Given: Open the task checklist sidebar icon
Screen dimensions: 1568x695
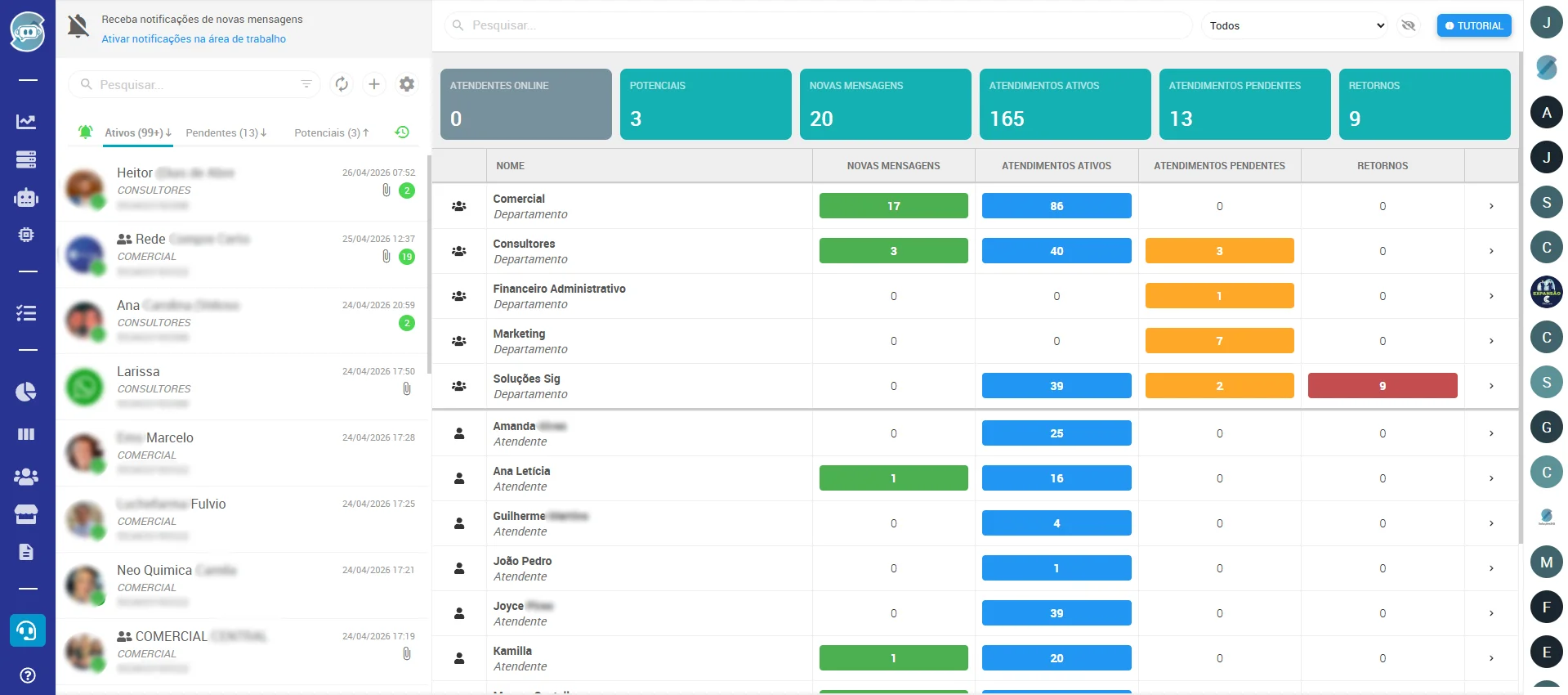Looking at the screenshot, I should 26,312.
